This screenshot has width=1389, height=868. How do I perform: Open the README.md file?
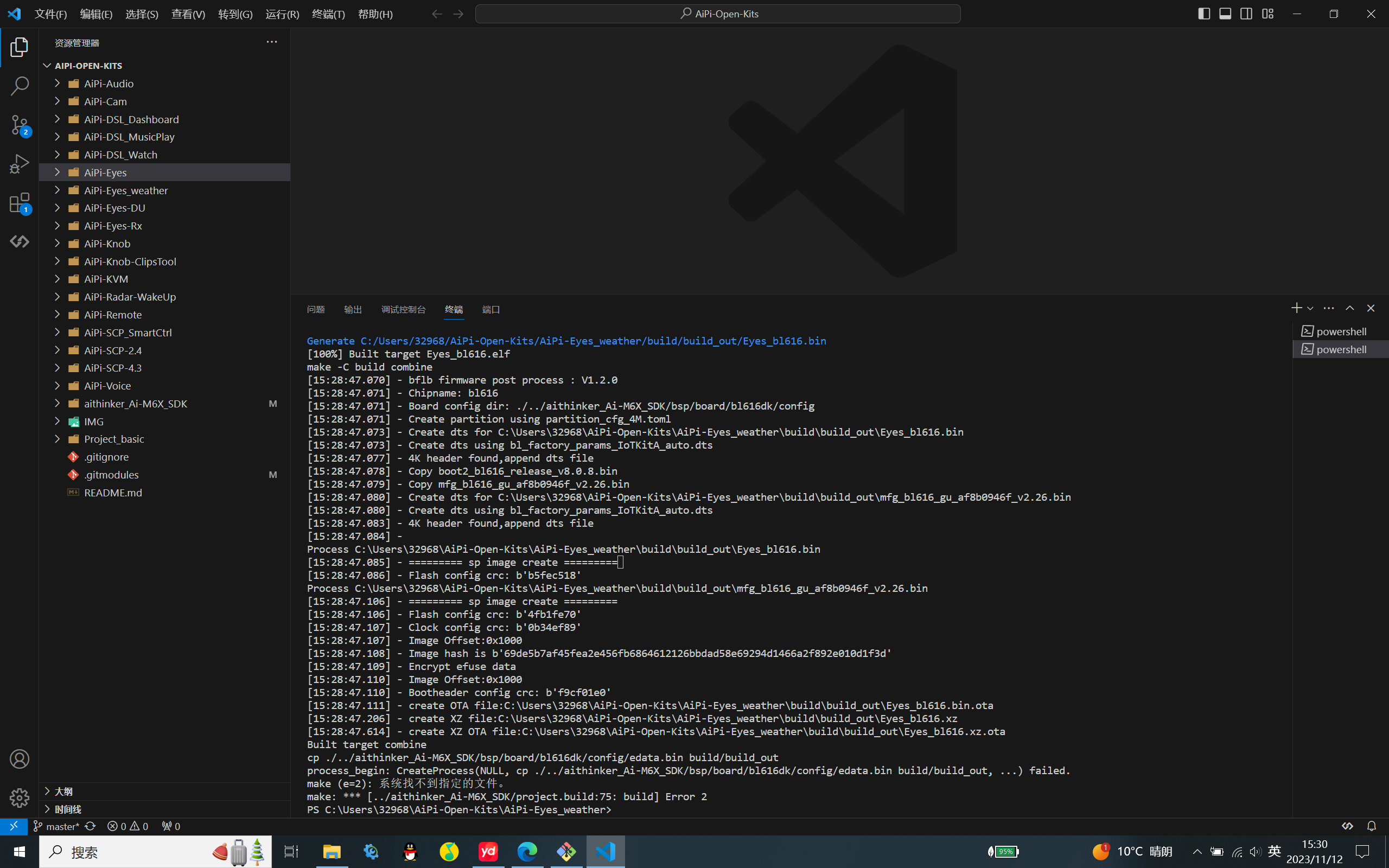165,493
